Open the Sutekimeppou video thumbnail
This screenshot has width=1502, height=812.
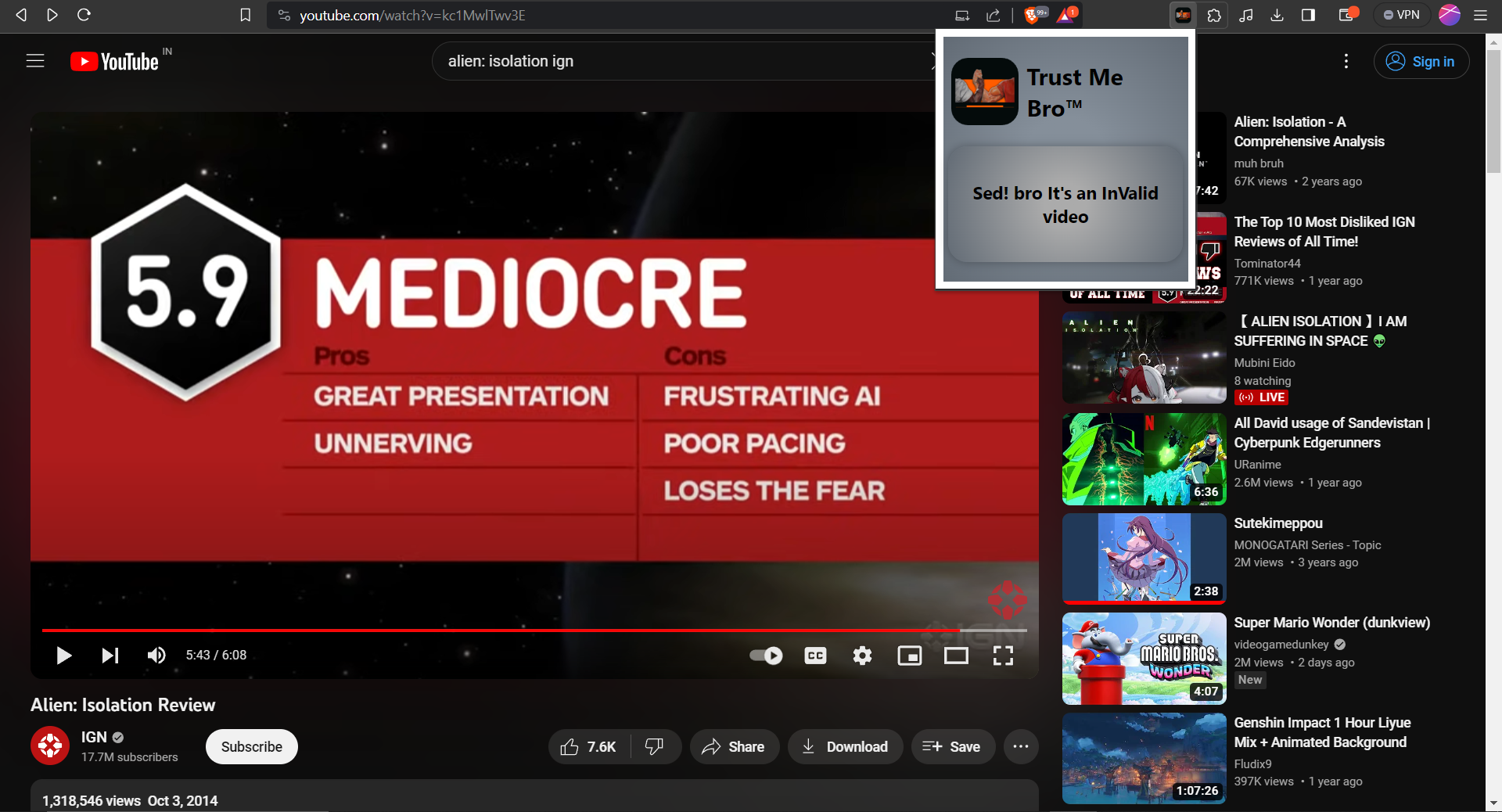point(1144,559)
